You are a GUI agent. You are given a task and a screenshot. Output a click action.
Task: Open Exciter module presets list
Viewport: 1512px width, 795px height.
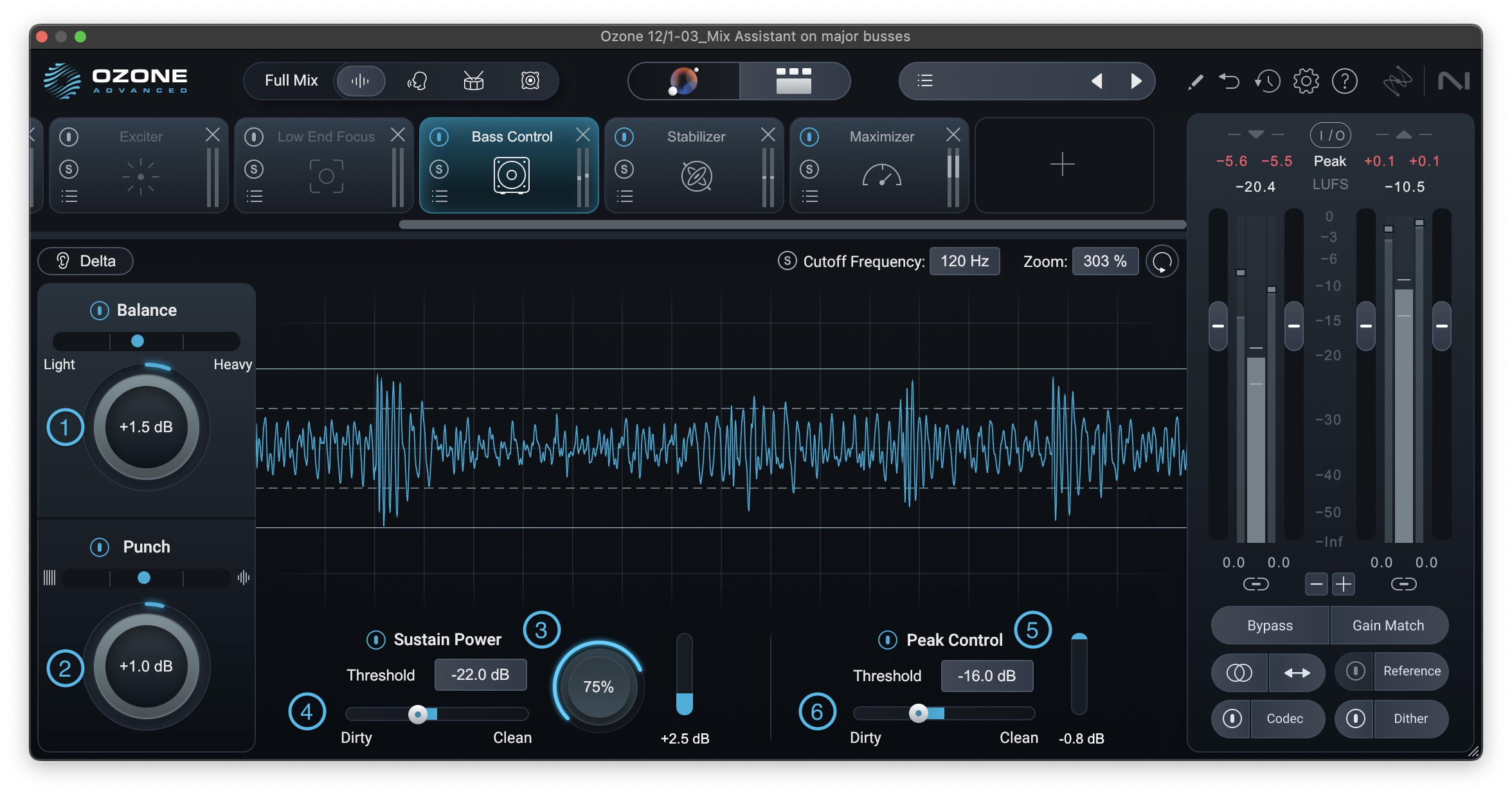69,196
